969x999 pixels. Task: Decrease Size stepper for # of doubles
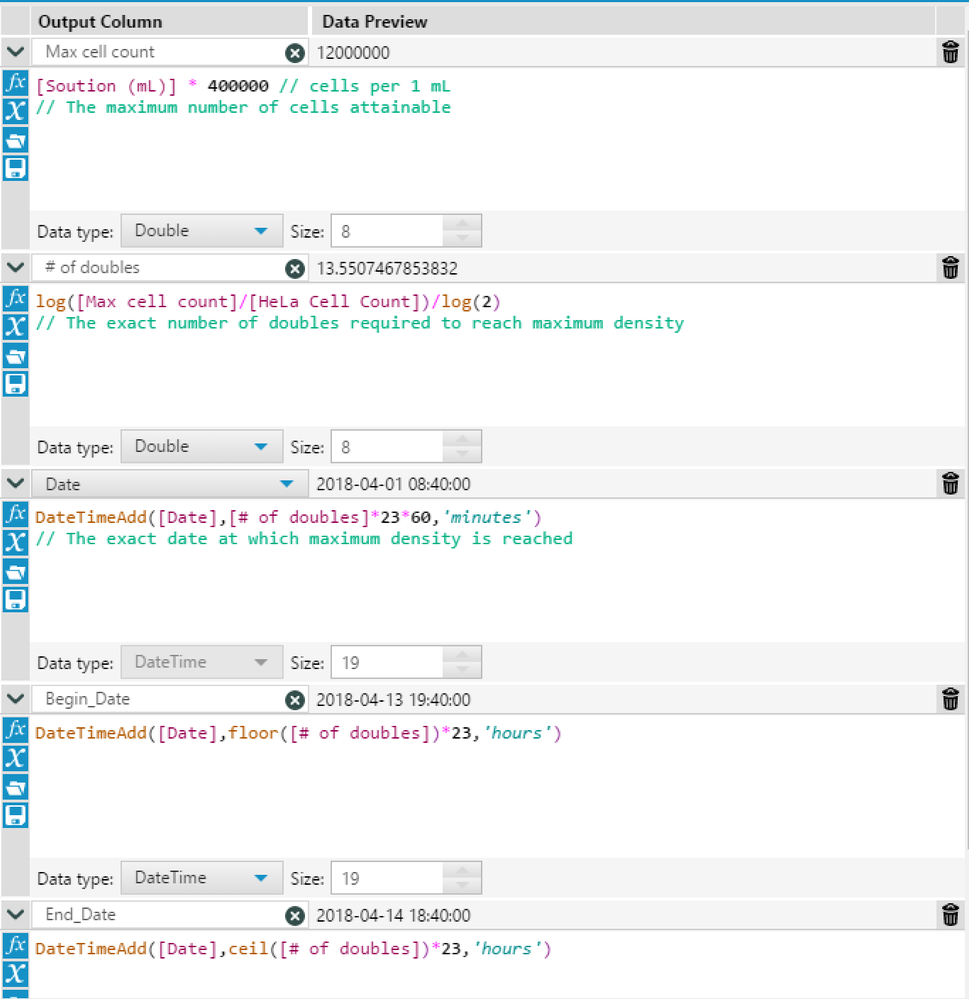(463, 455)
